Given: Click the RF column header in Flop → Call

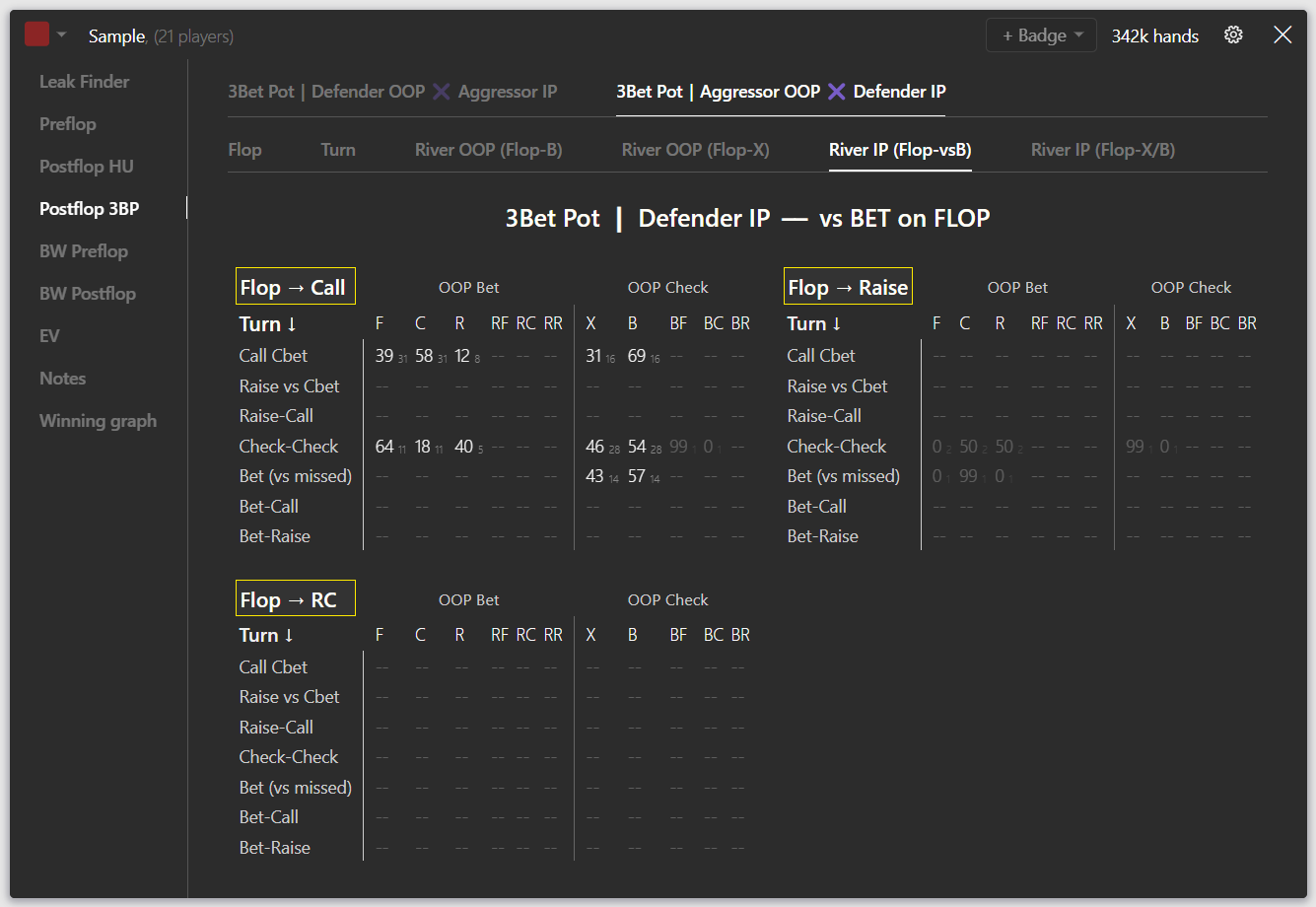Looking at the screenshot, I should point(500,323).
